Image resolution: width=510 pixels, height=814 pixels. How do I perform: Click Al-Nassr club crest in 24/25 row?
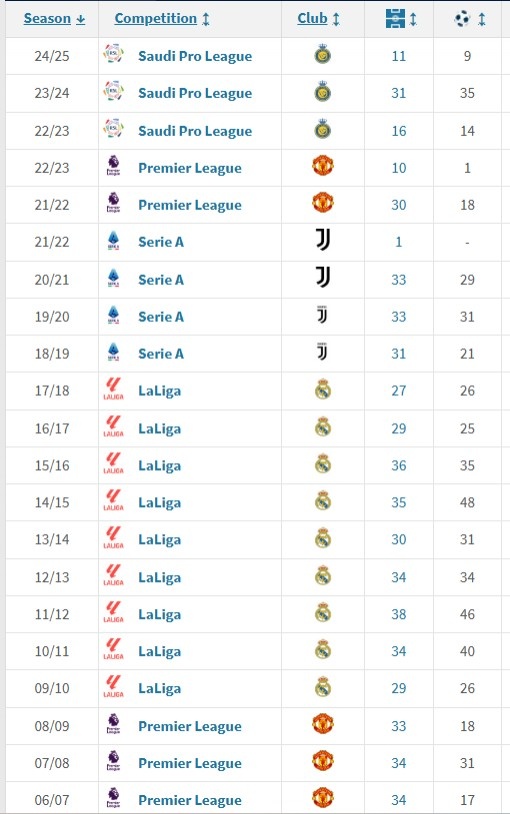[x=323, y=55]
